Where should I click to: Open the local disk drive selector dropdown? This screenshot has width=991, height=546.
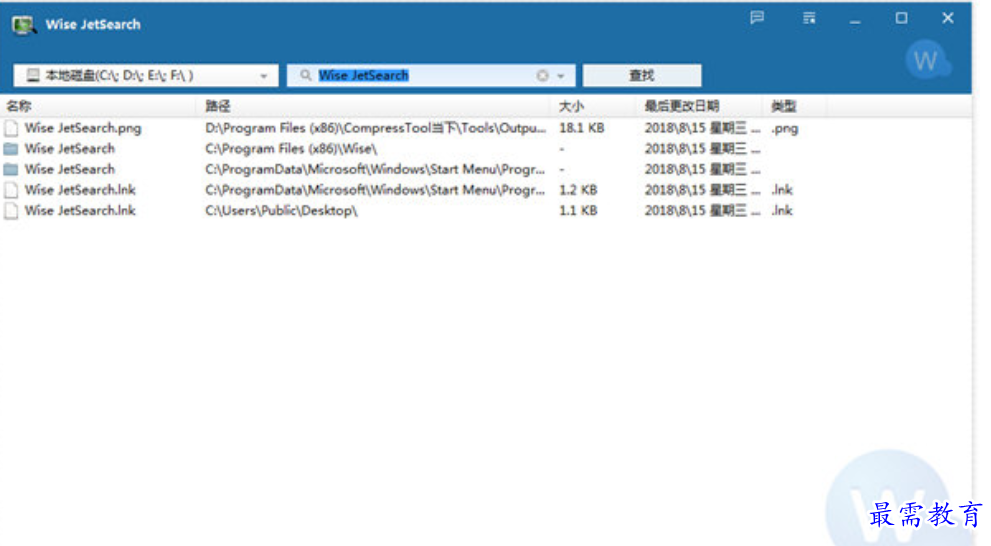click(x=145, y=76)
